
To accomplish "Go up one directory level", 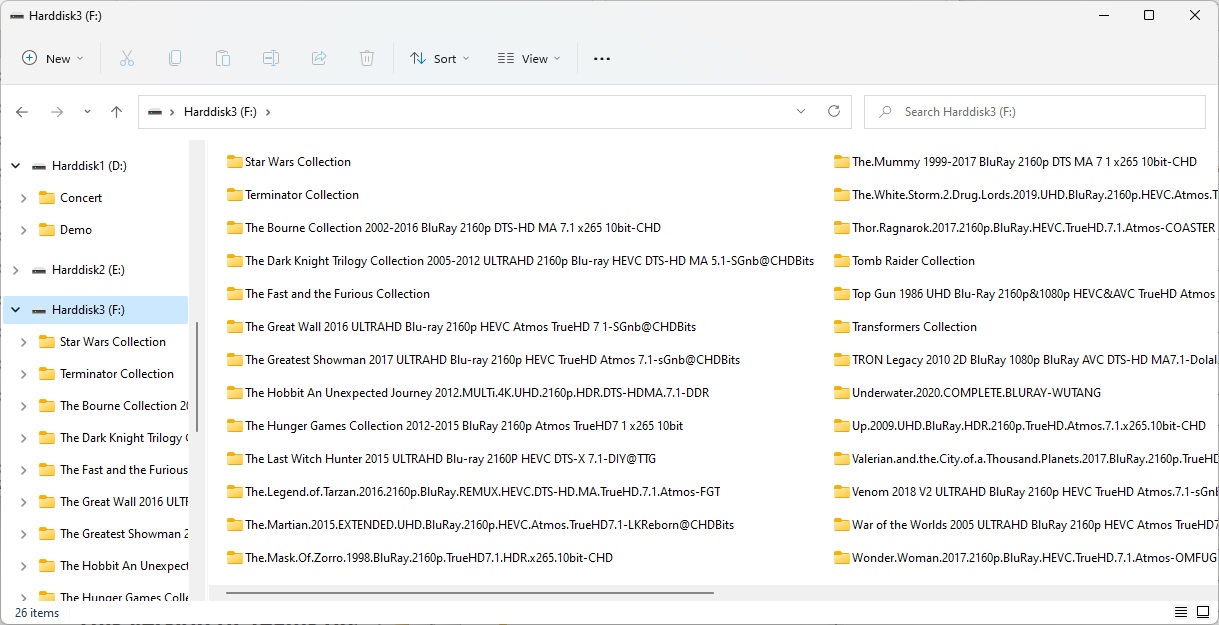I will [x=116, y=112].
